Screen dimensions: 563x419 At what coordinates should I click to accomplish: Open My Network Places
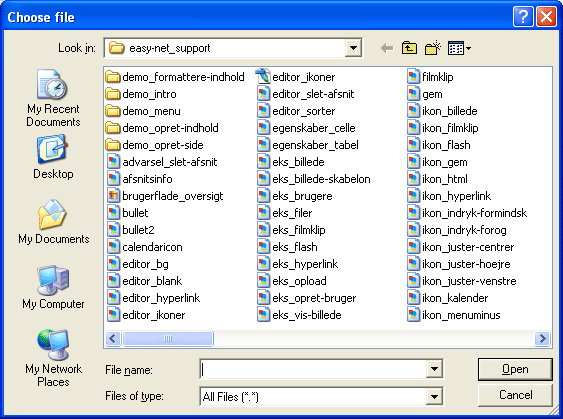point(53,358)
